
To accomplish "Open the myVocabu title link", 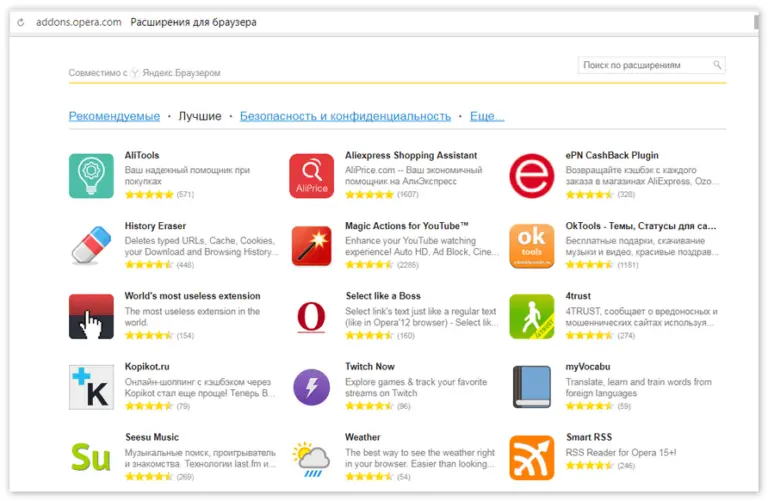I will (x=588, y=366).
